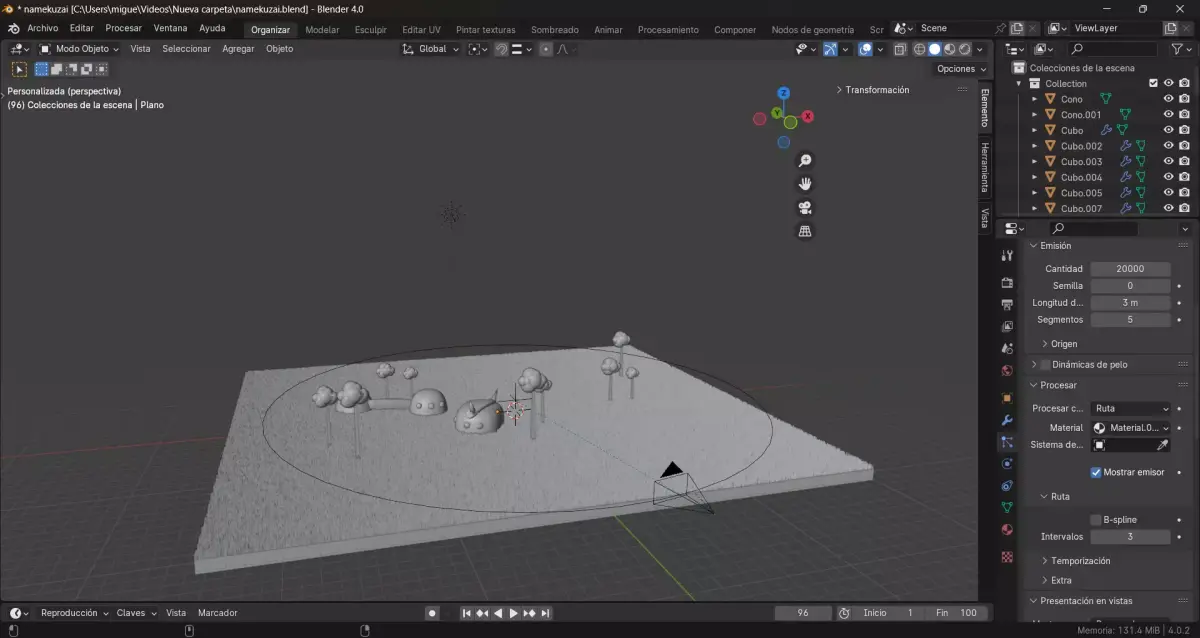Click the Cantidad 20000 value field

coord(1130,268)
